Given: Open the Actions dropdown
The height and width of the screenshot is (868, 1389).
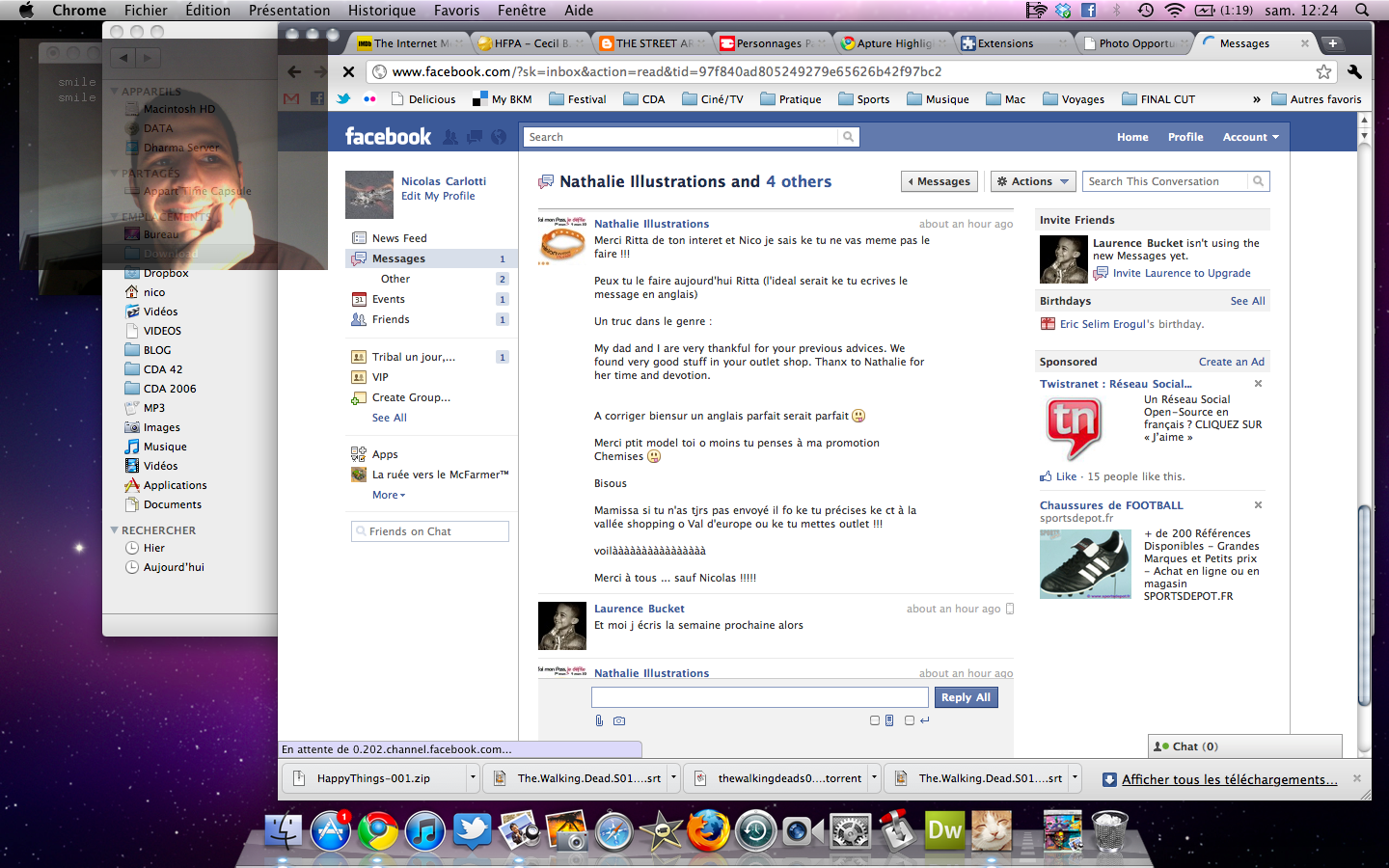Looking at the screenshot, I should tap(1033, 181).
